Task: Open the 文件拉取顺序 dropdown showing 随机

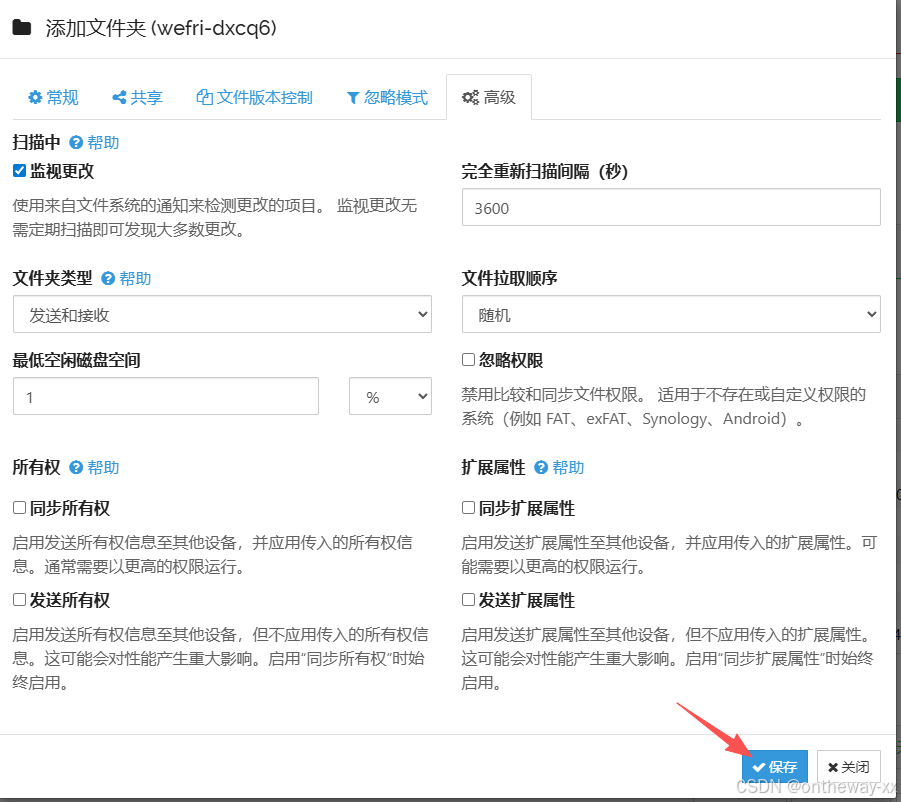Action: pyautogui.click(x=671, y=314)
